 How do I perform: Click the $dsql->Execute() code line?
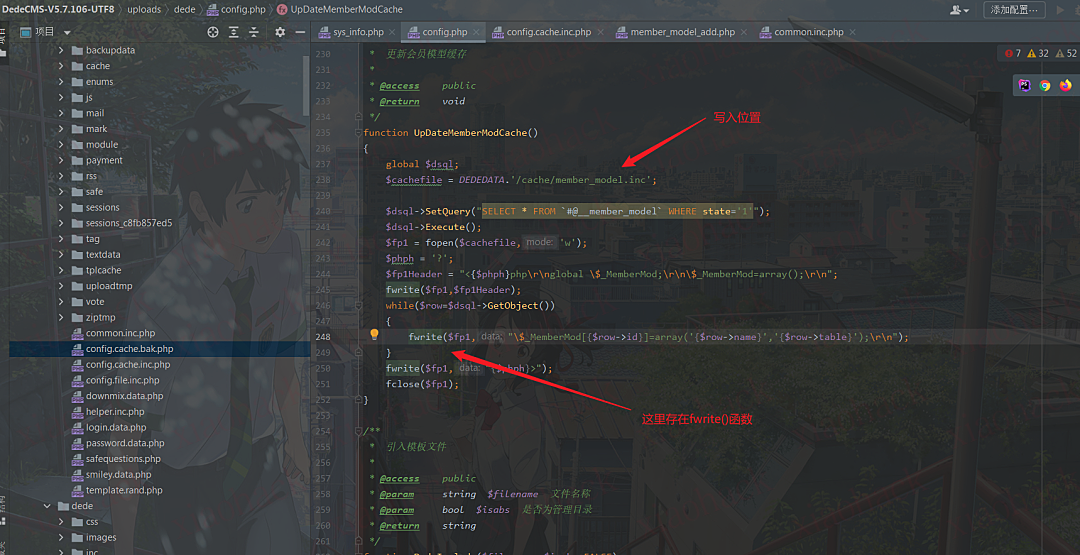pyautogui.click(x=433, y=227)
